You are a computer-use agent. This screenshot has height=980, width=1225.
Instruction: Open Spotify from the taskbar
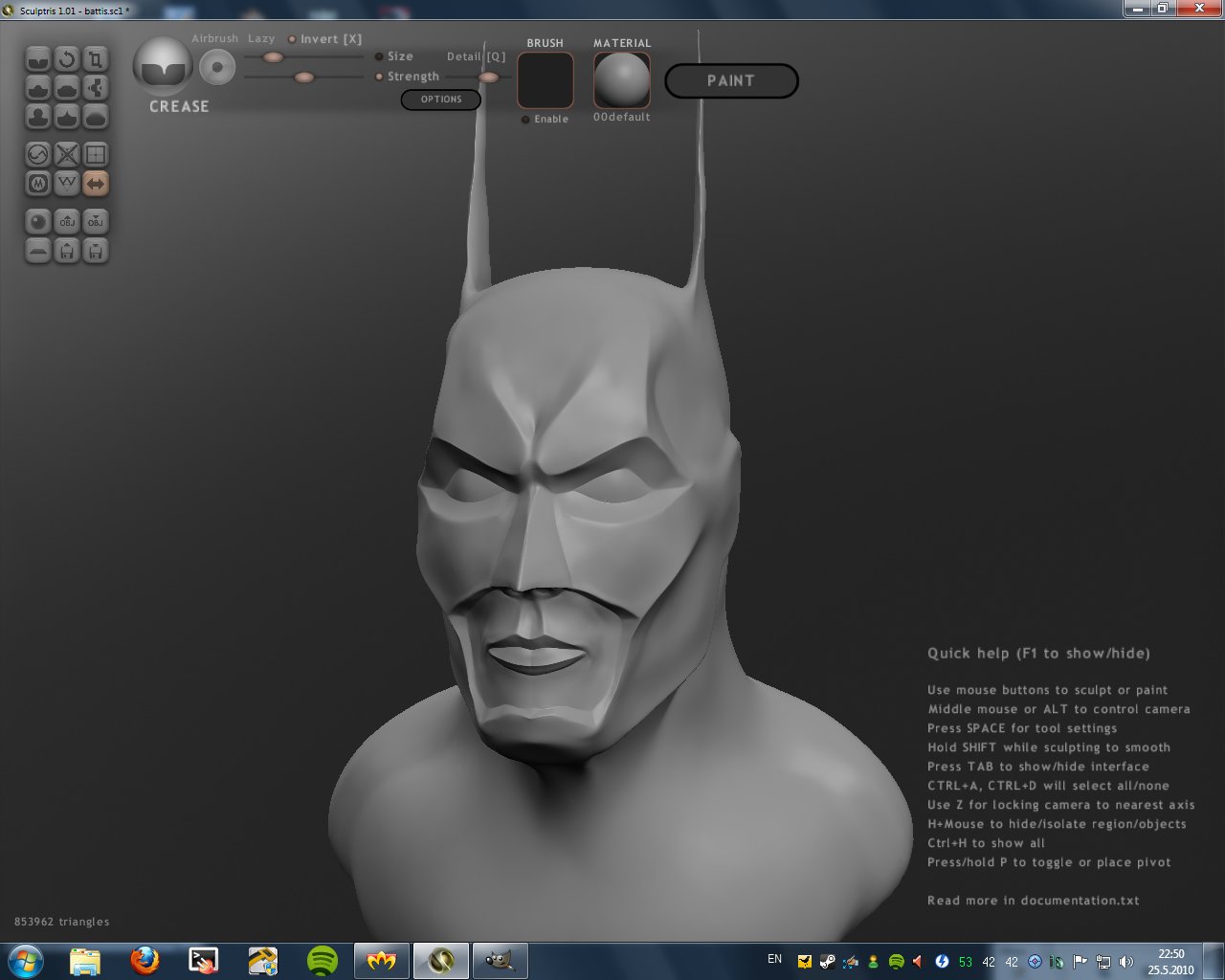pyautogui.click(x=323, y=960)
